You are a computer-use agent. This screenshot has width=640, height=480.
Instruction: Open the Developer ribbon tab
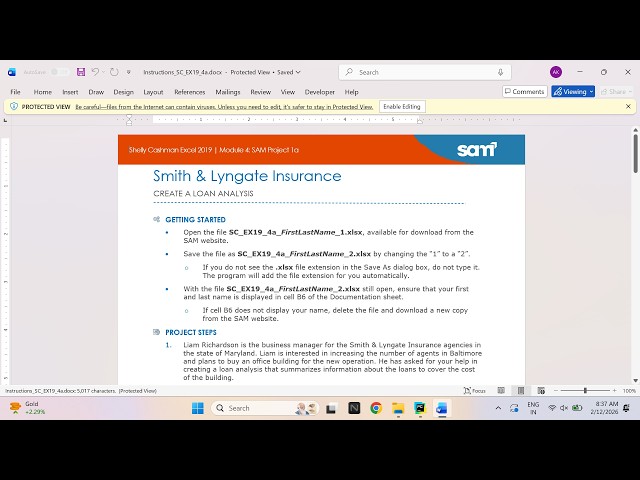pos(320,92)
